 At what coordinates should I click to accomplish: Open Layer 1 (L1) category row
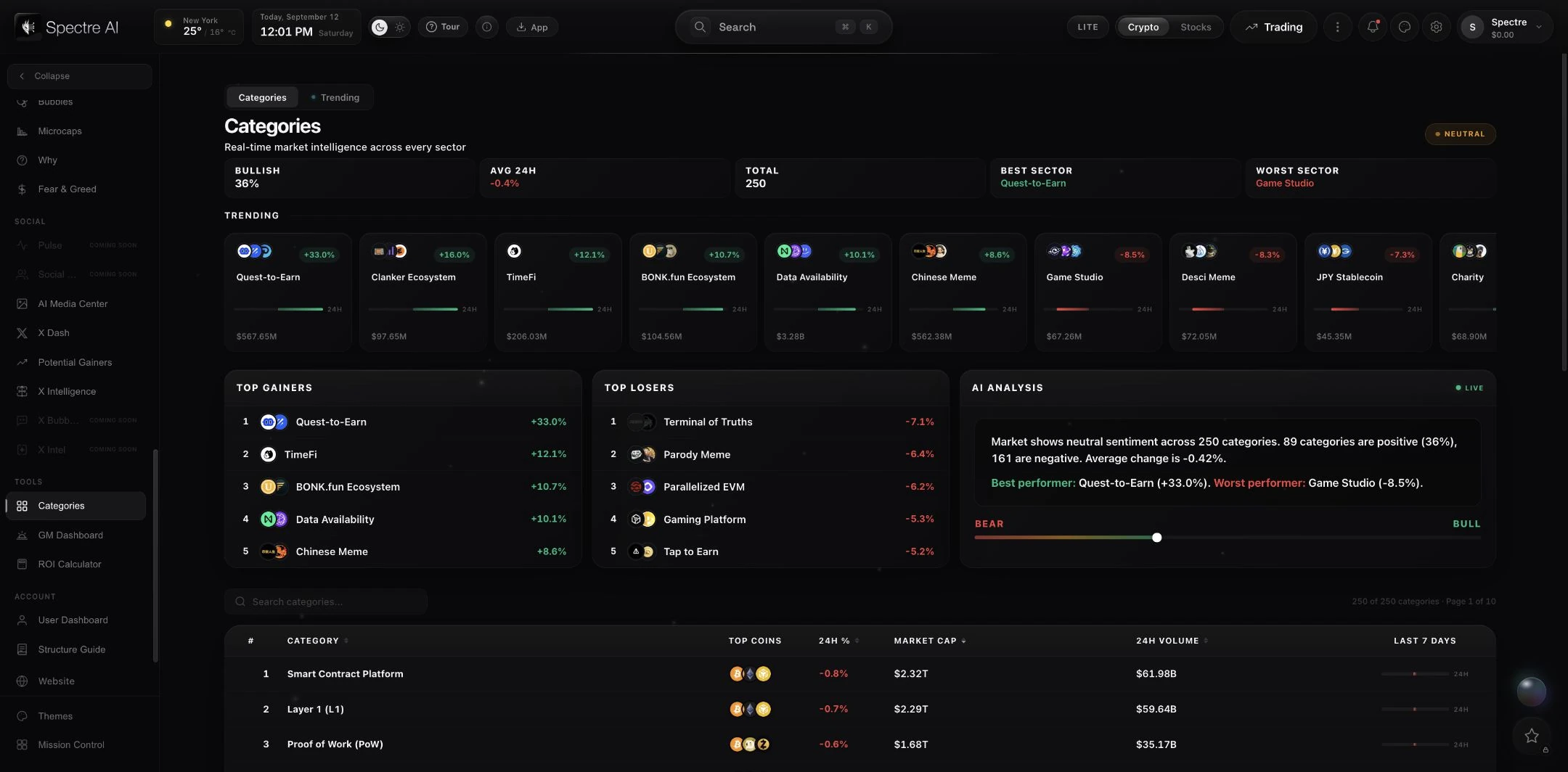pos(859,709)
